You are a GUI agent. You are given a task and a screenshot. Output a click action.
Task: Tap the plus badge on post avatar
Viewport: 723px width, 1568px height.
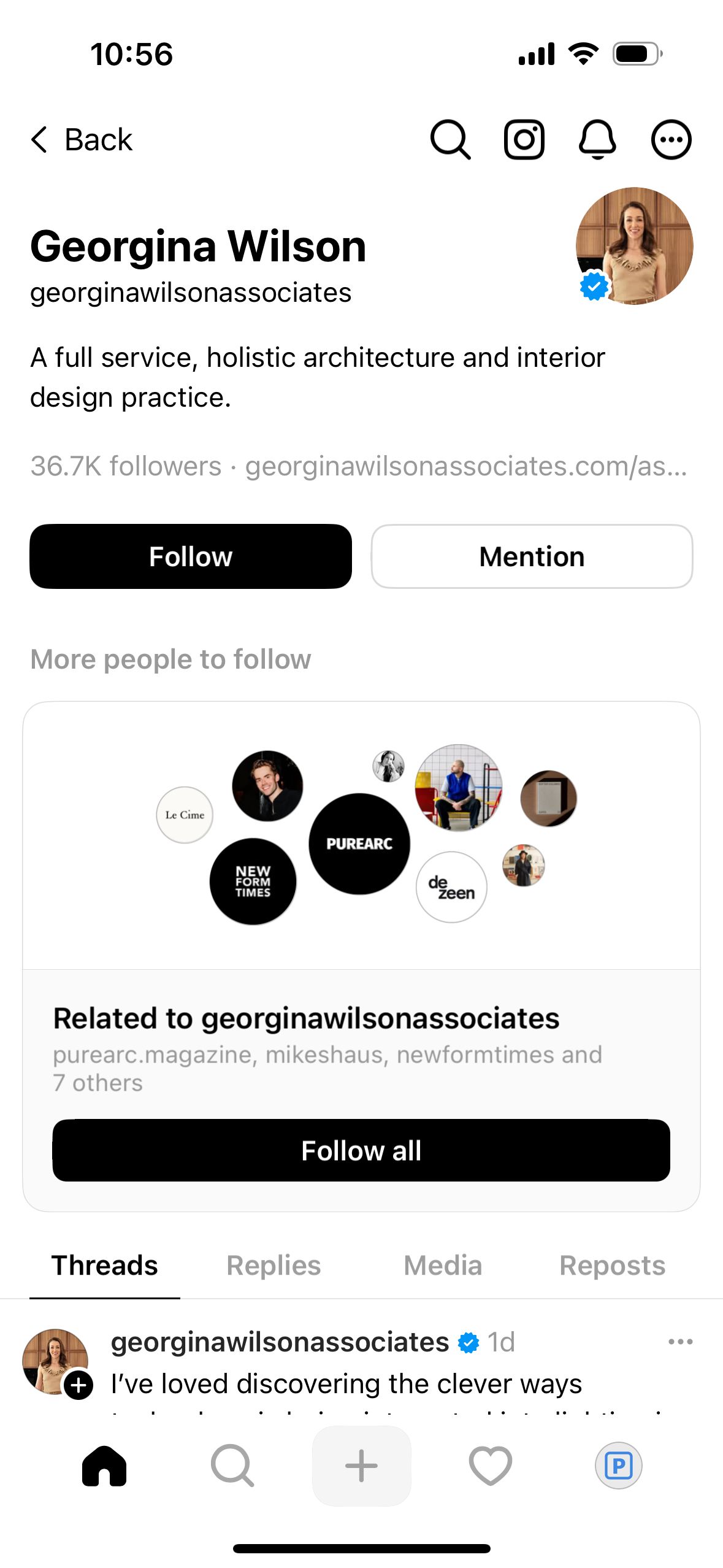pyautogui.click(x=79, y=1385)
